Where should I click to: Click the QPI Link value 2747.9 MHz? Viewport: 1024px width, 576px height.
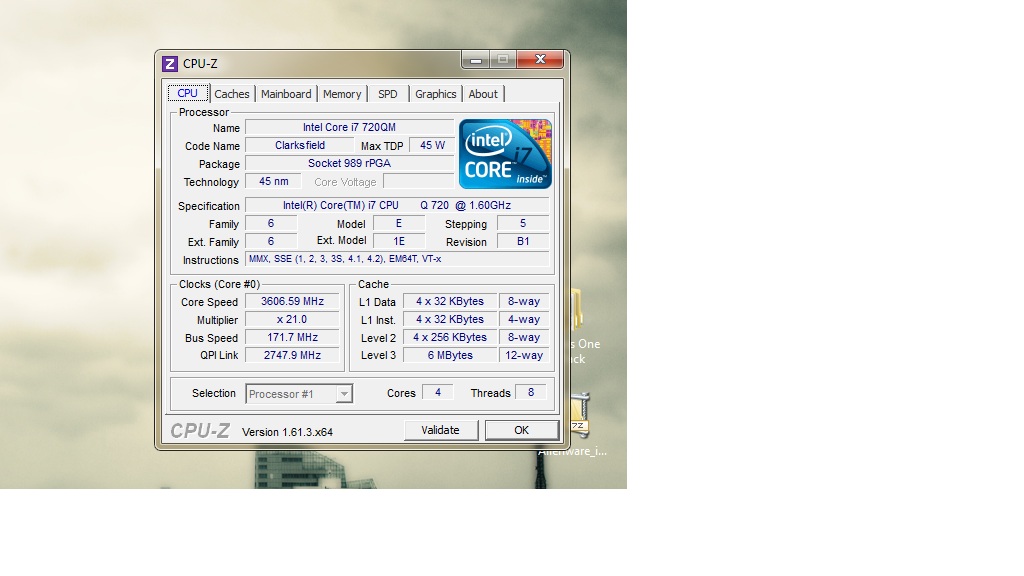tap(292, 355)
